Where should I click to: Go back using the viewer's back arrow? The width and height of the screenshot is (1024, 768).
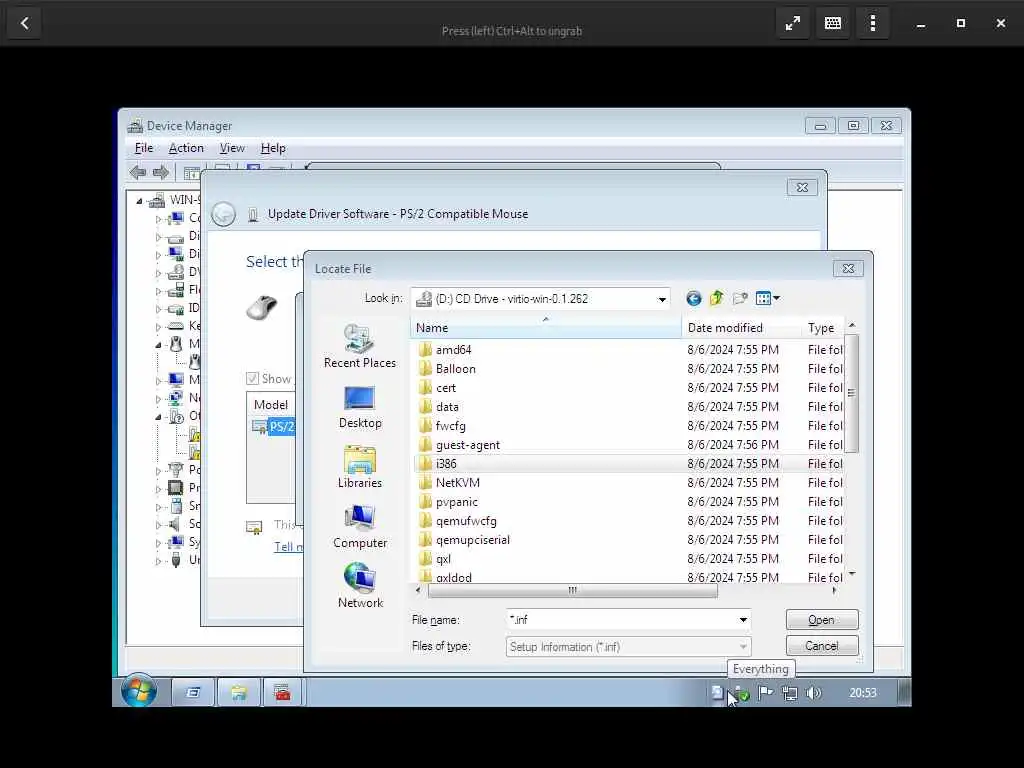tap(25, 24)
